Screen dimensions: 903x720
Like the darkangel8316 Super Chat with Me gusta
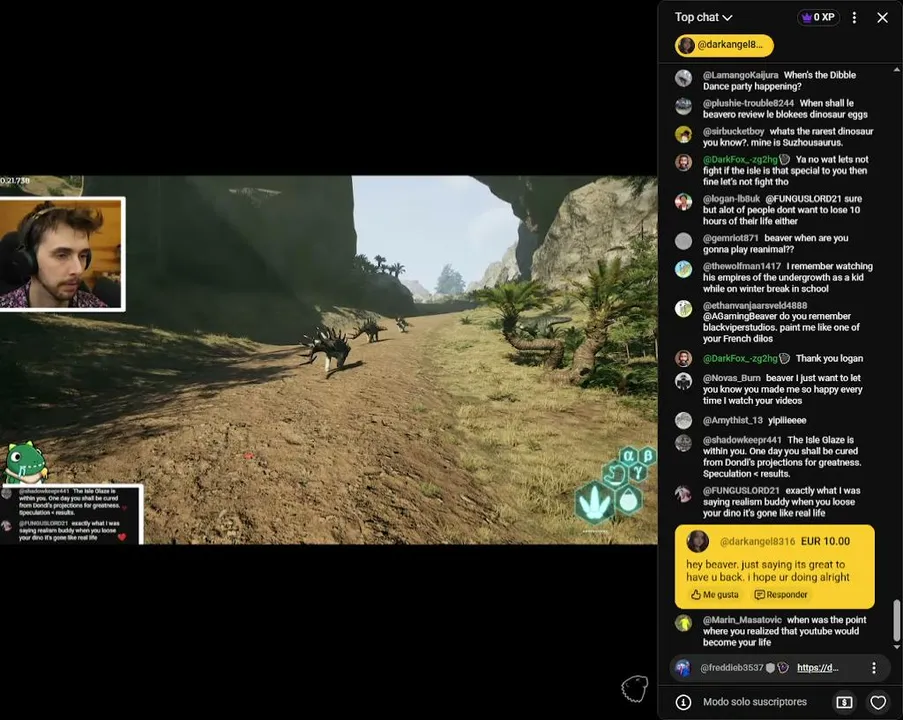tap(715, 594)
